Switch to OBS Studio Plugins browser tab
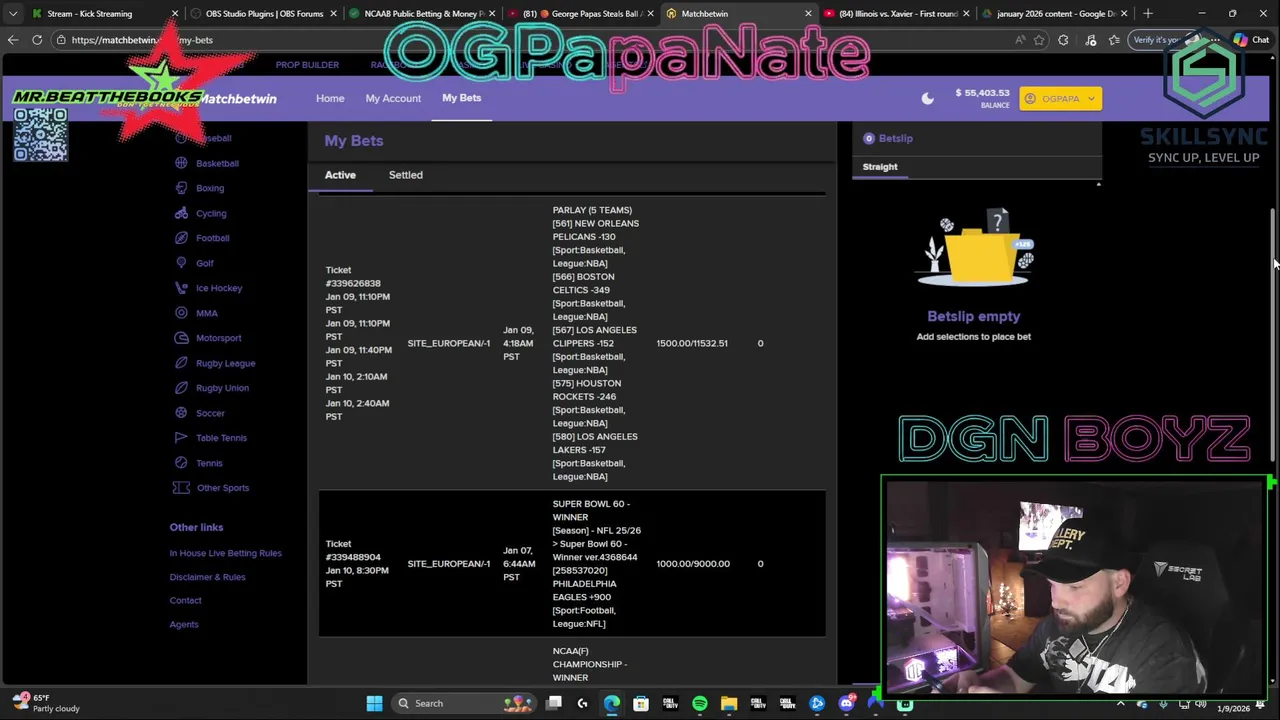The image size is (1280, 720). [264, 14]
